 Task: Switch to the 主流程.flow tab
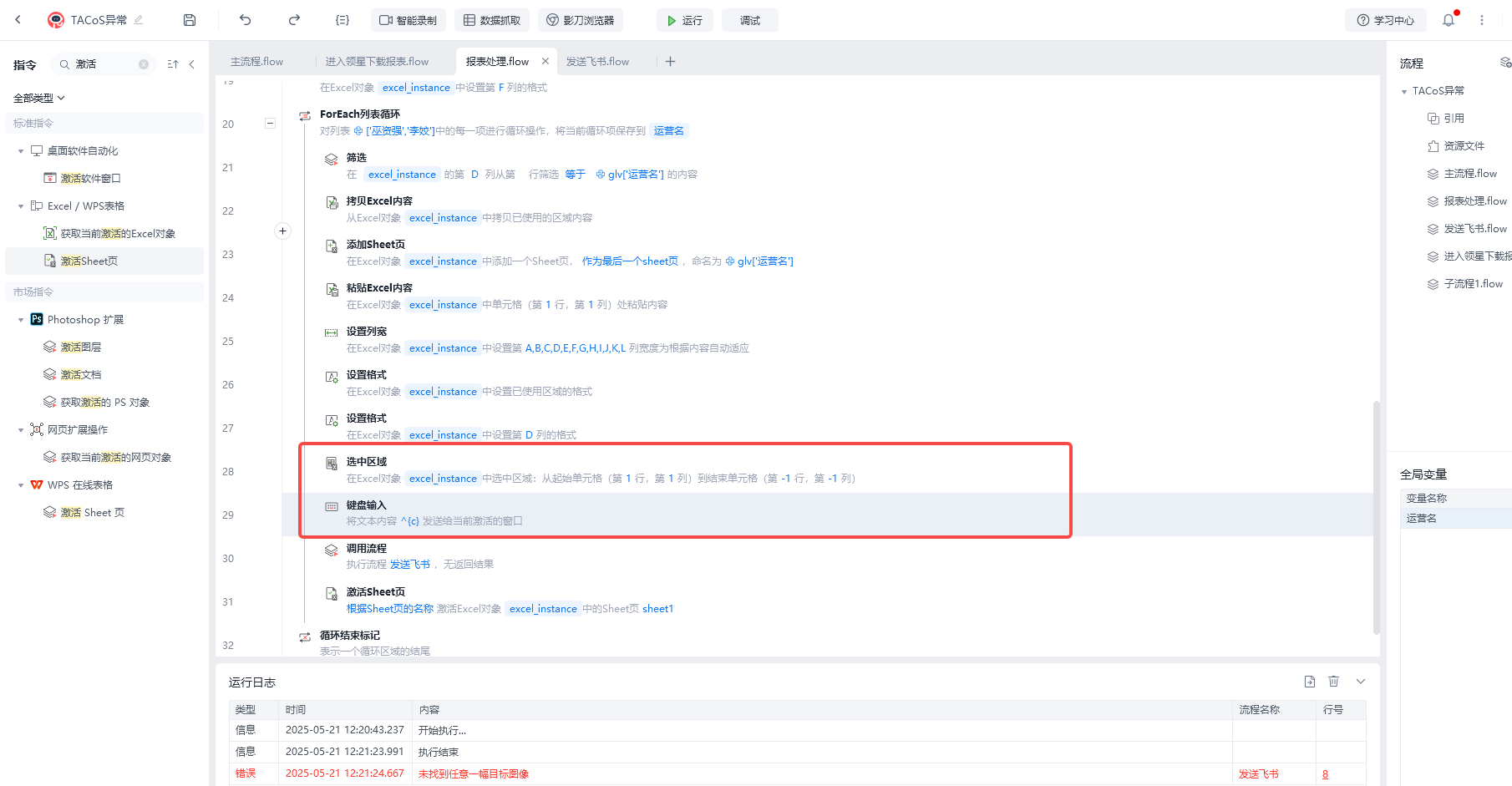click(x=256, y=62)
